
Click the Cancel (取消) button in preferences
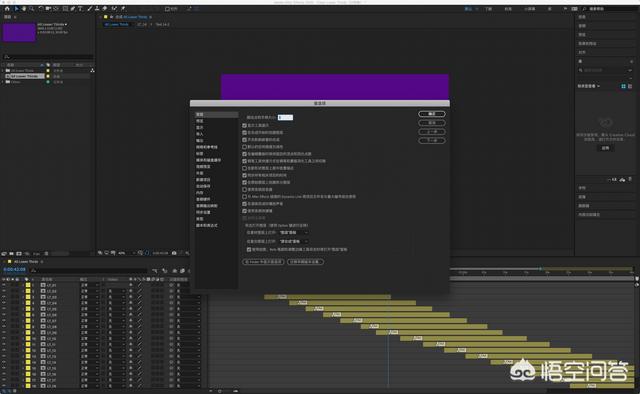tap(431, 123)
